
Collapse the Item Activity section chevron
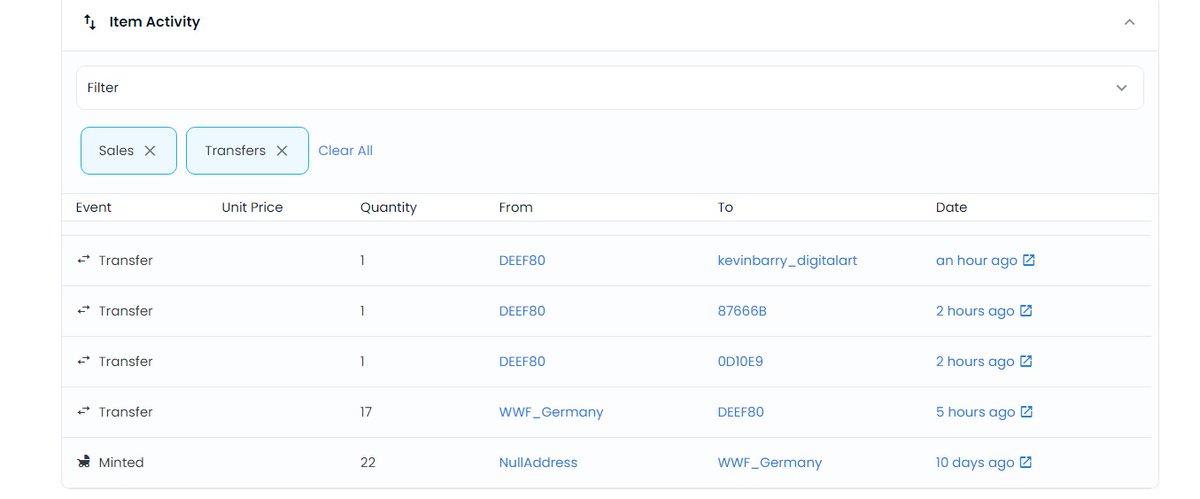tap(1129, 21)
